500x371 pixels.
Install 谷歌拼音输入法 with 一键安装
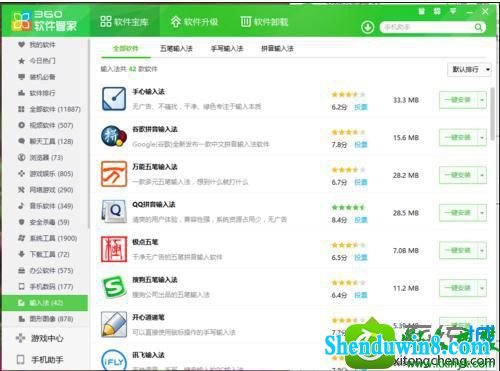pyautogui.click(x=459, y=137)
